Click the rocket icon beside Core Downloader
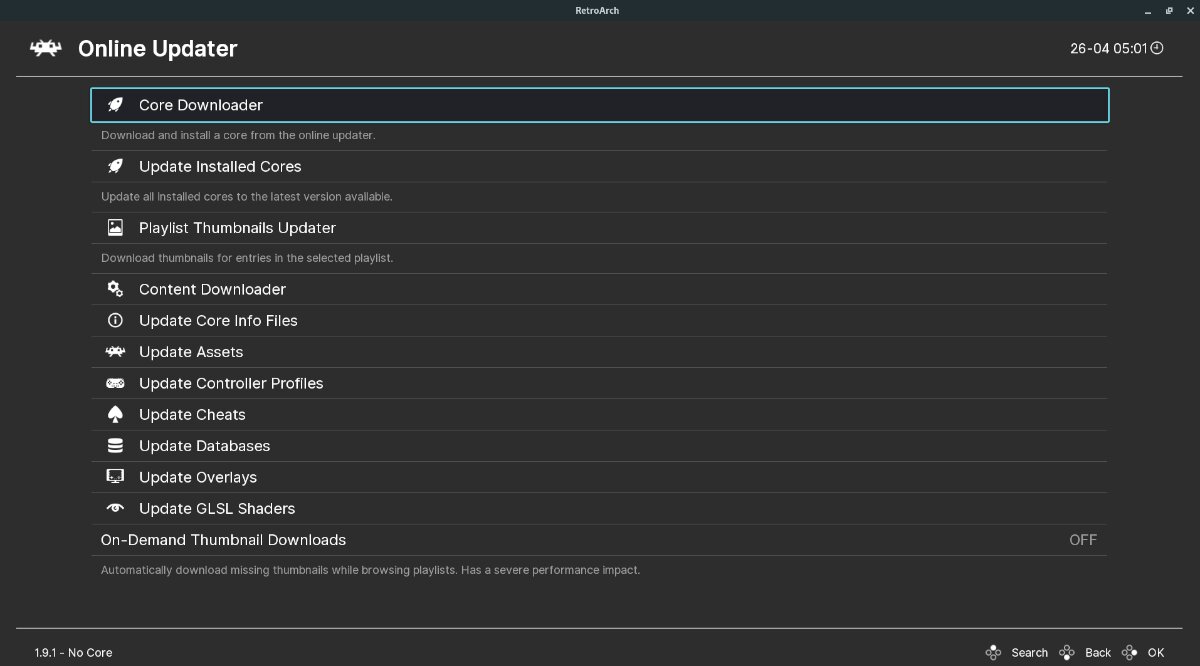The height and width of the screenshot is (666, 1200). click(116, 105)
